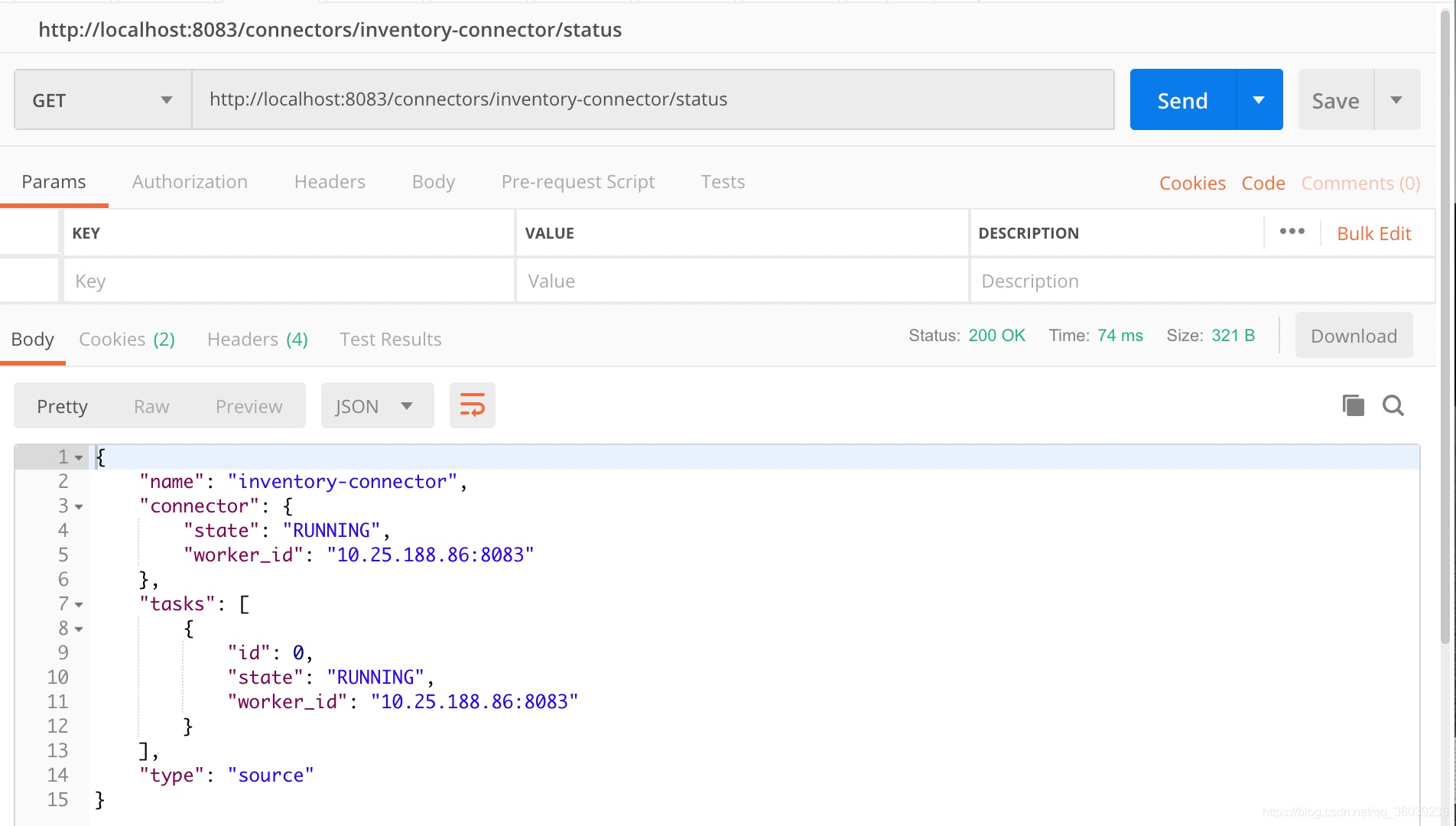Screen dimensions: 1456x826
Task: Select the response Body tab
Action: pyautogui.click(x=33, y=340)
